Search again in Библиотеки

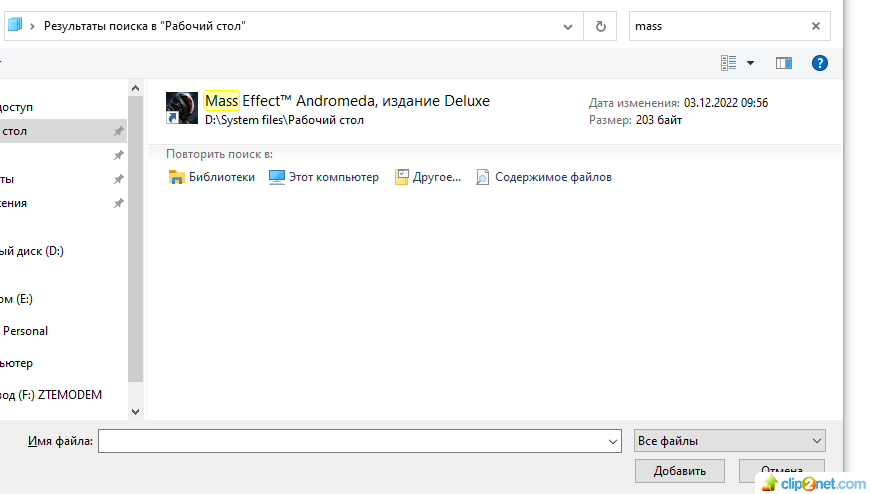tap(212, 177)
